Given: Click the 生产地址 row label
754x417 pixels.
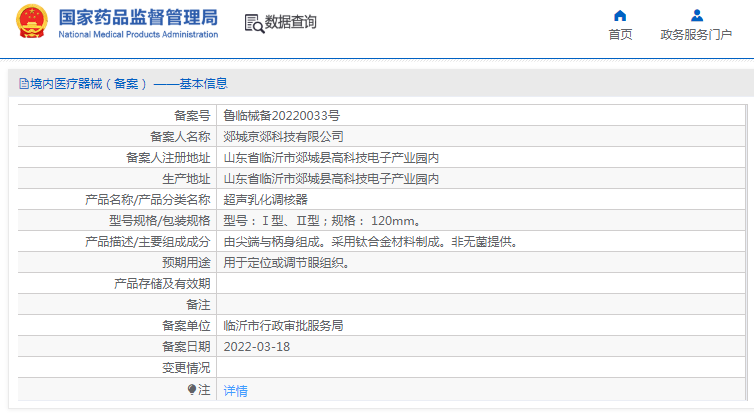Looking at the screenshot, I should click(x=186, y=179).
